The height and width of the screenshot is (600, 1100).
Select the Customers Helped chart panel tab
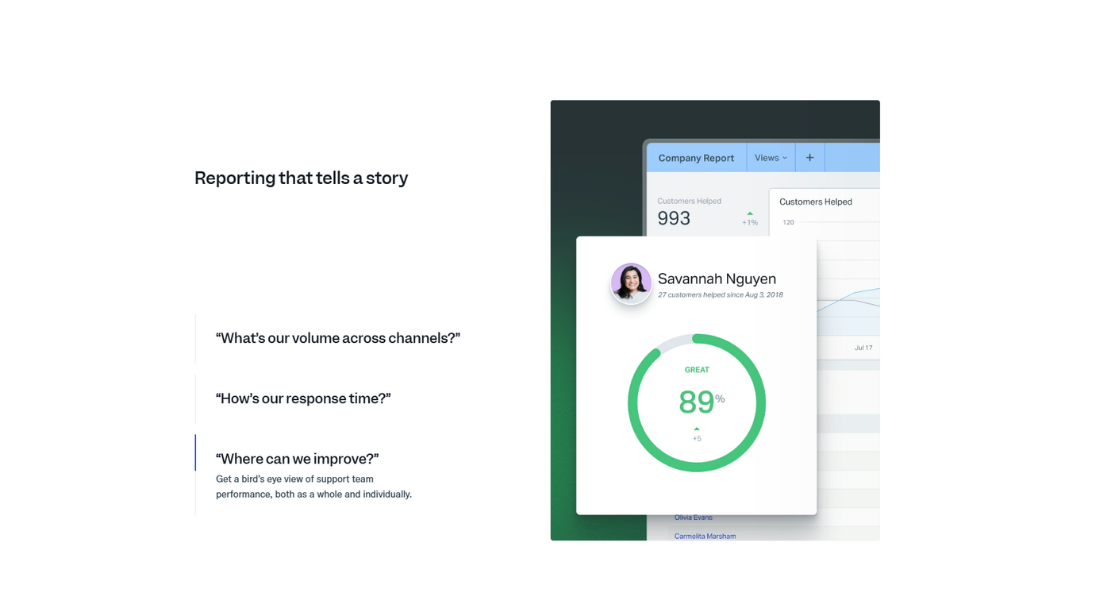(x=816, y=202)
